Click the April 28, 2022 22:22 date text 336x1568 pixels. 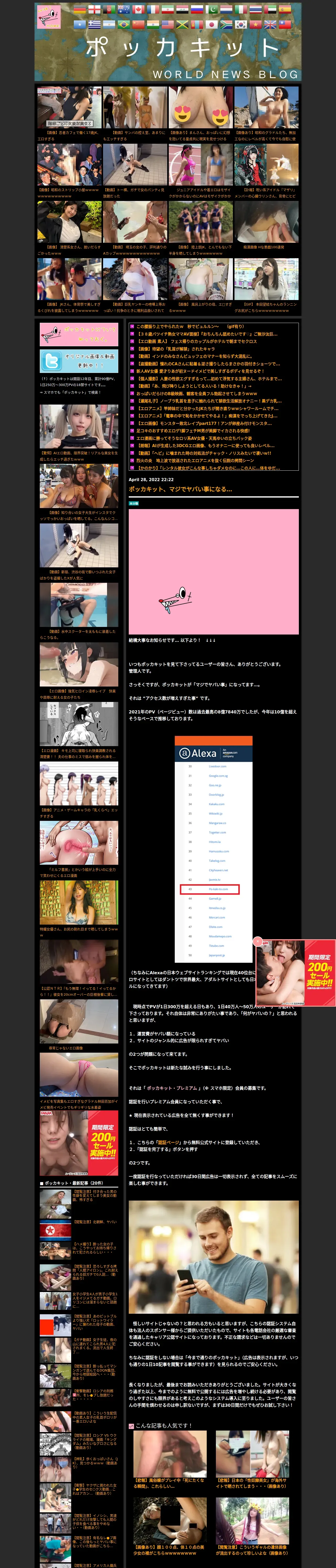(x=151, y=479)
